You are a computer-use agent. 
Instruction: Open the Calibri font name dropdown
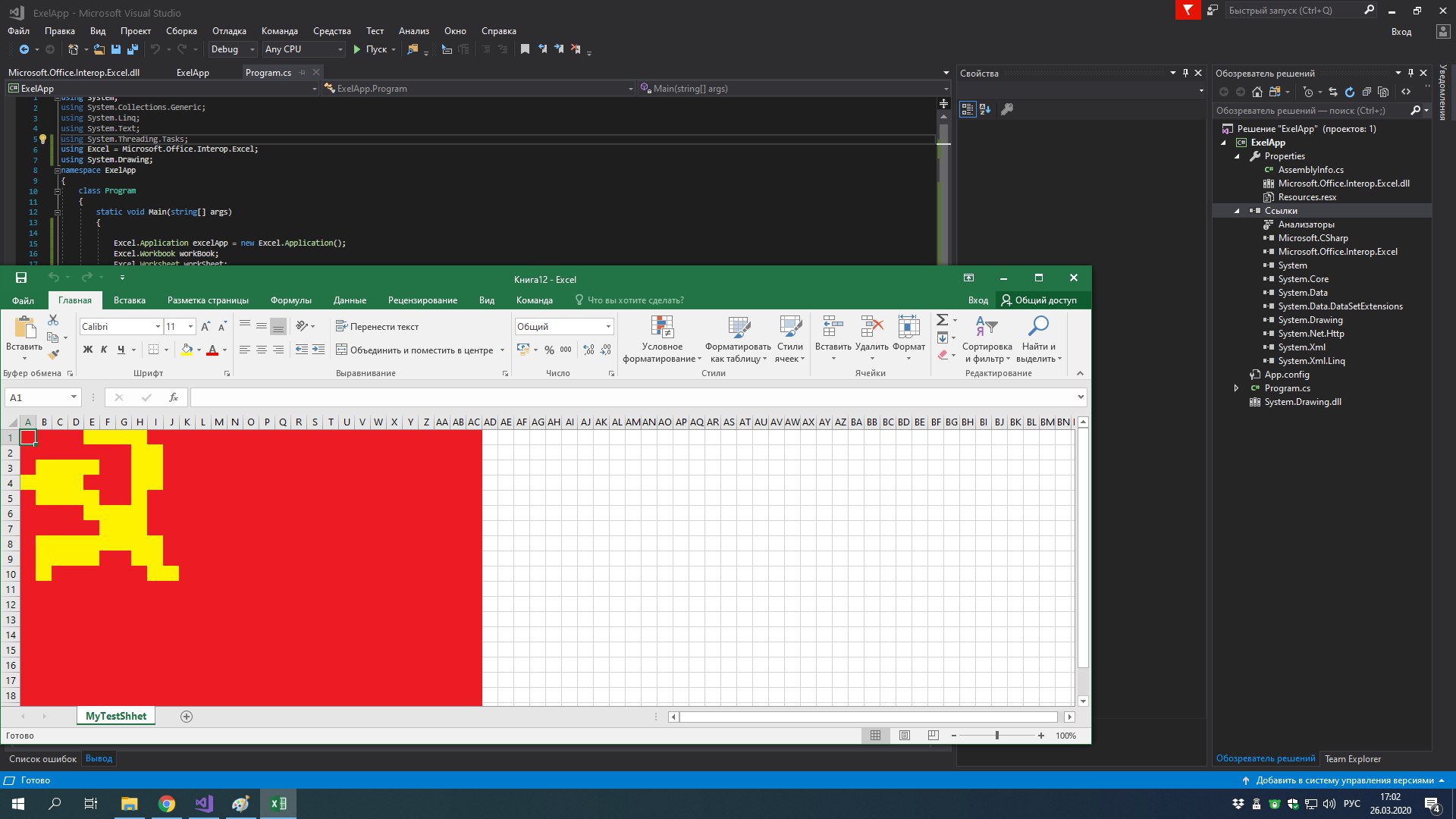(x=158, y=327)
